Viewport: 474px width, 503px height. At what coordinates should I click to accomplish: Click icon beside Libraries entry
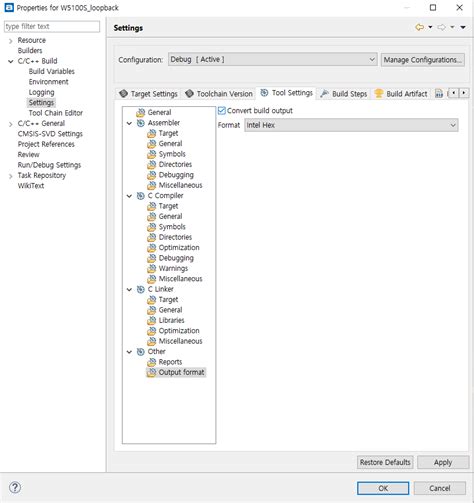(152, 320)
